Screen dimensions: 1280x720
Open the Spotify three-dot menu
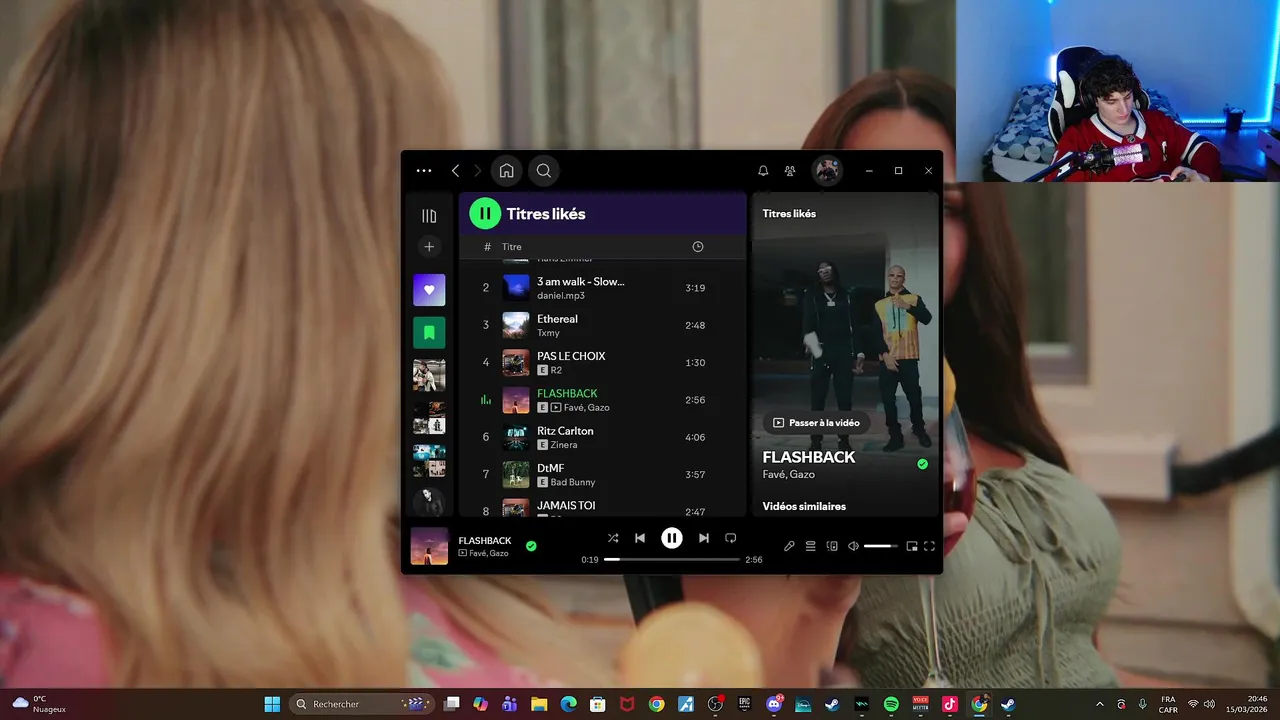click(424, 171)
